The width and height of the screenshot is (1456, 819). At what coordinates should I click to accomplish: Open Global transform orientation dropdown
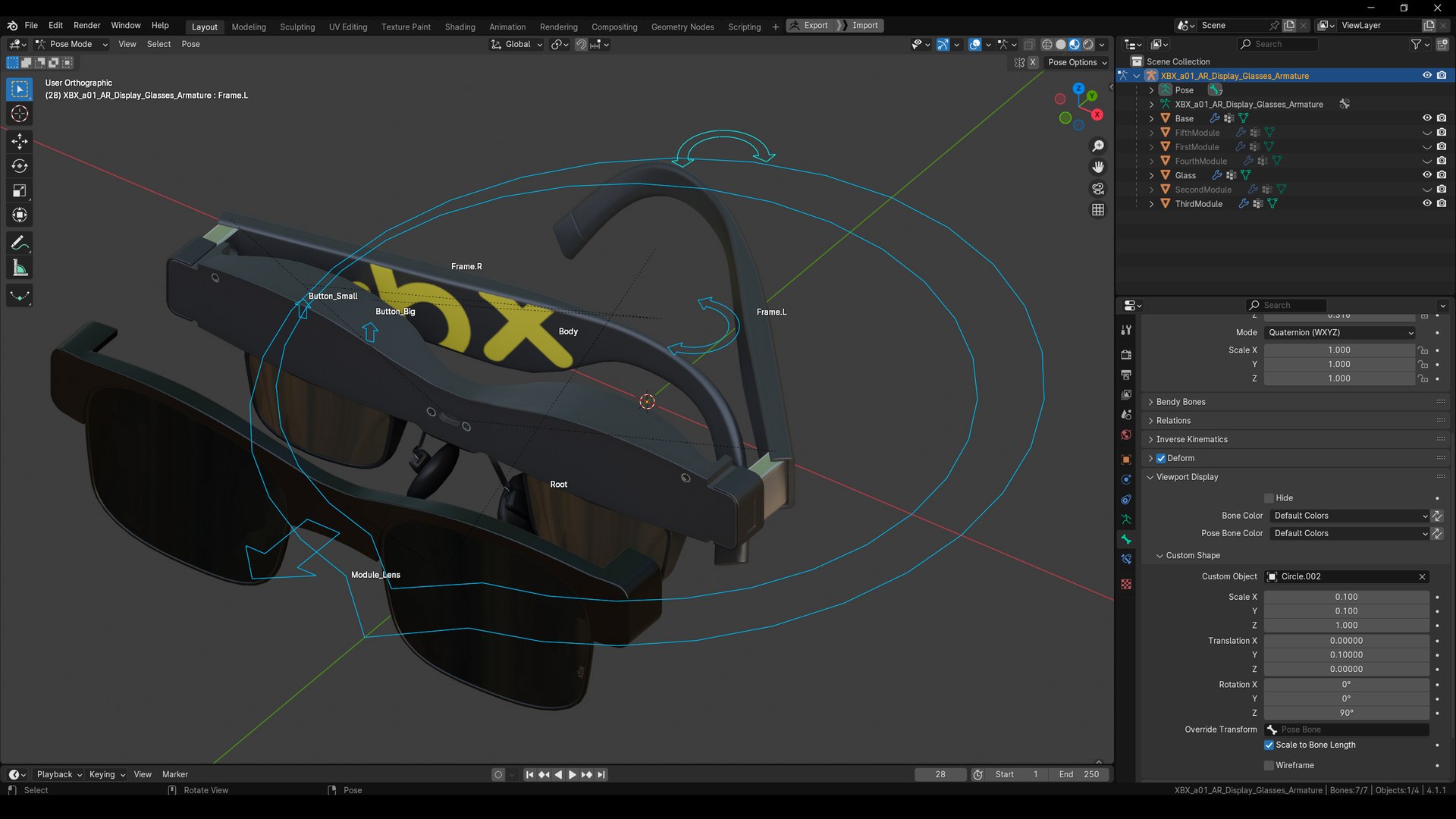(517, 45)
